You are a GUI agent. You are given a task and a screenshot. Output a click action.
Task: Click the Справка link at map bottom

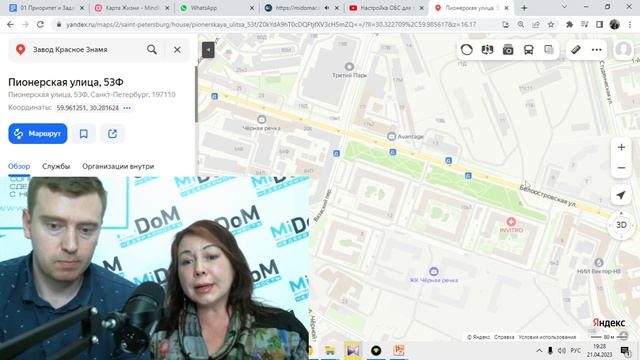[x=504, y=337]
